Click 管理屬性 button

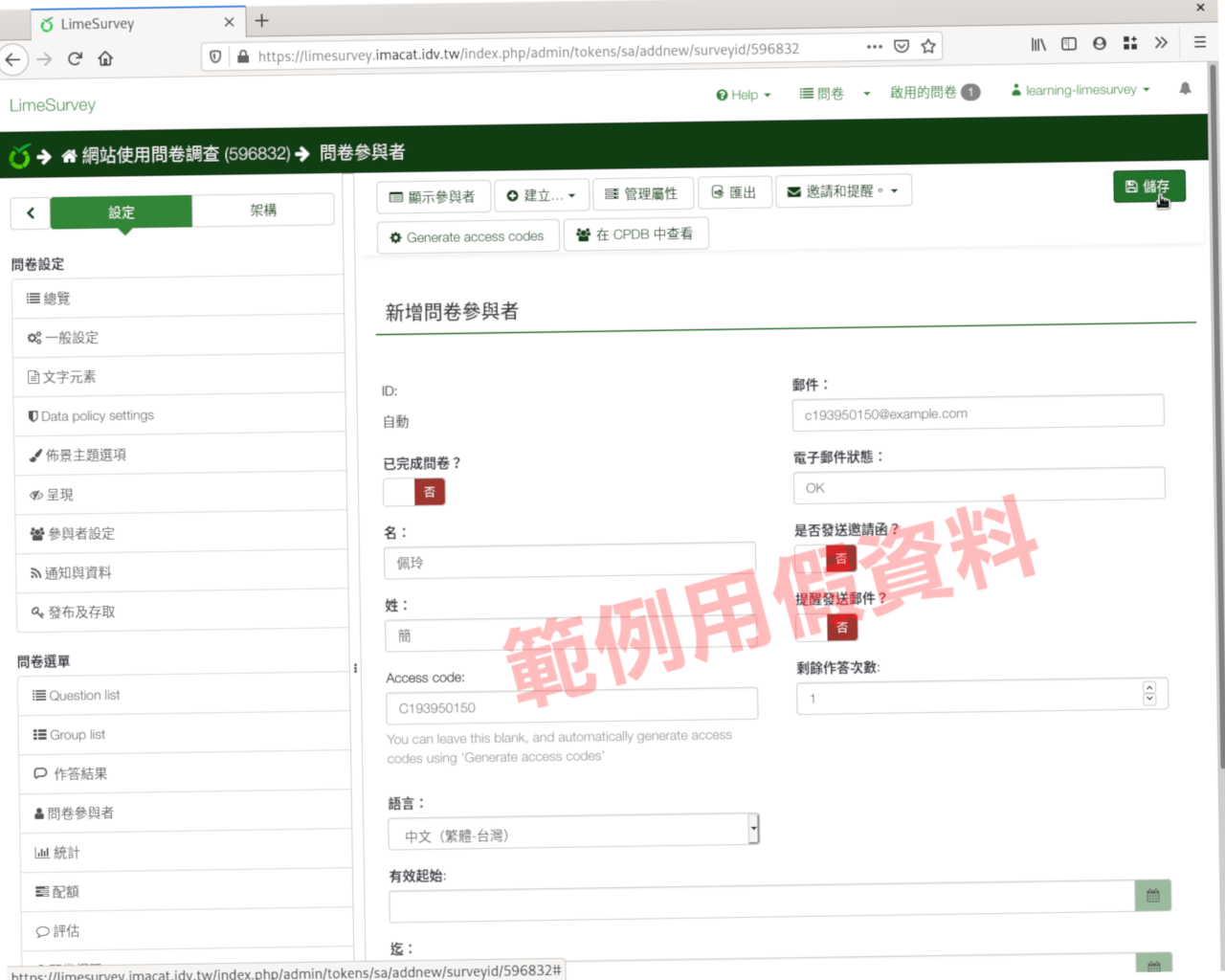click(642, 194)
